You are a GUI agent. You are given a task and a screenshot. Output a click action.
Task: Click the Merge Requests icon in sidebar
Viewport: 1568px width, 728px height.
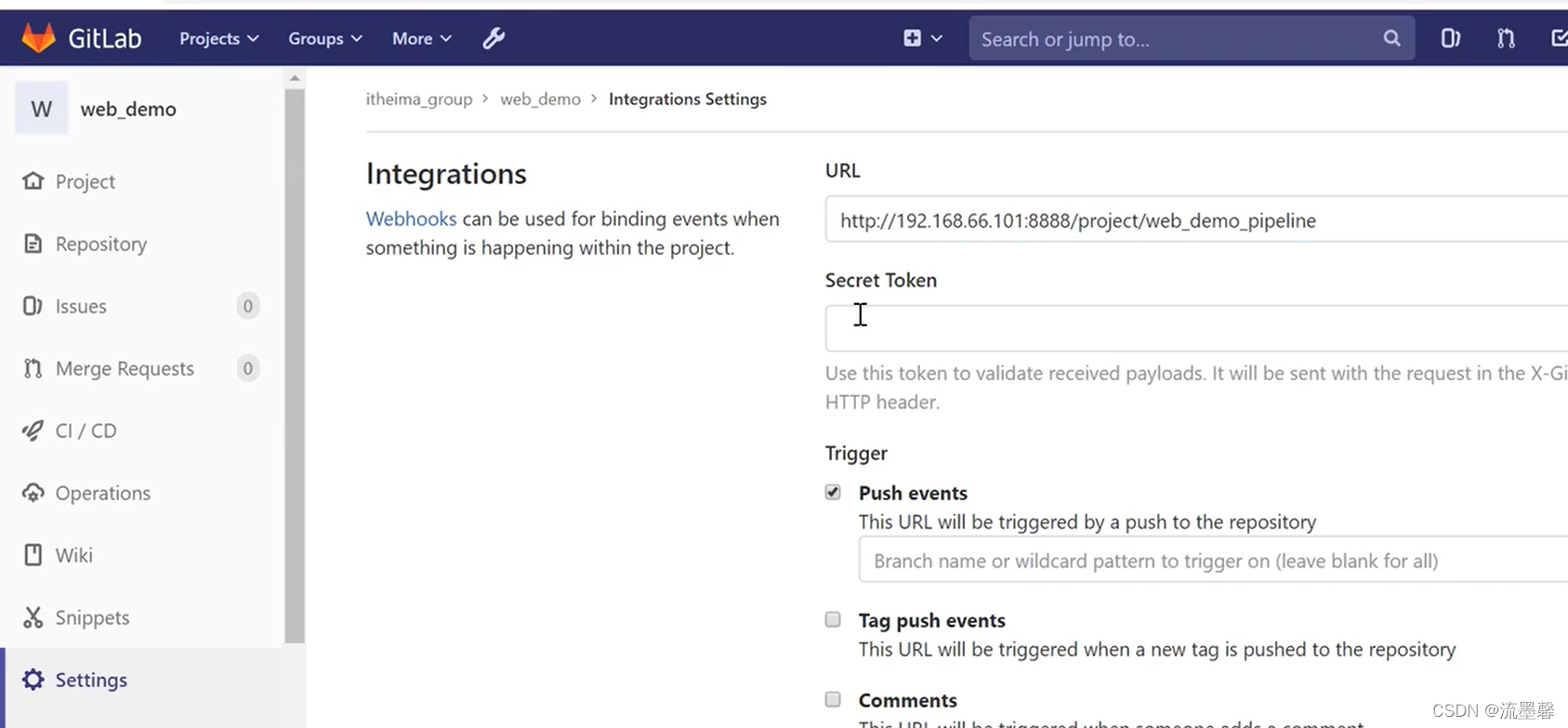[33, 368]
